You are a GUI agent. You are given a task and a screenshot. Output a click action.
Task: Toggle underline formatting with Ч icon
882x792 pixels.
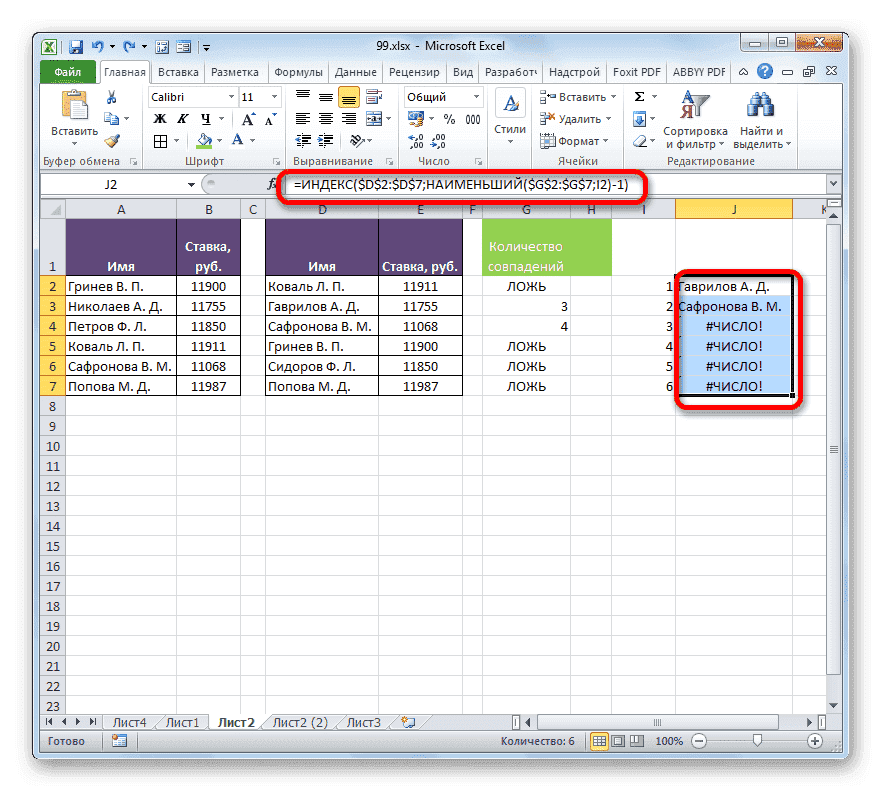[x=203, y=118]
